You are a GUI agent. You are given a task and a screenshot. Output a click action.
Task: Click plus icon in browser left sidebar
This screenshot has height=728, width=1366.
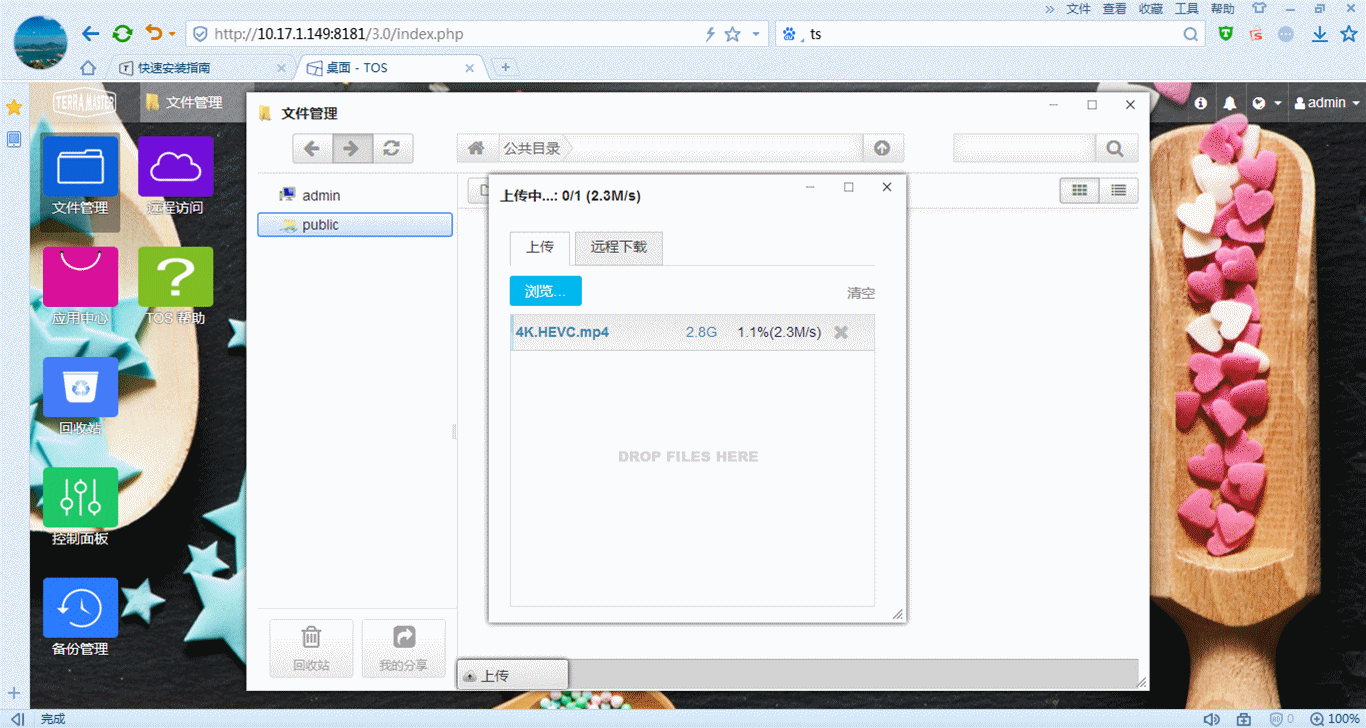[14, 693]
